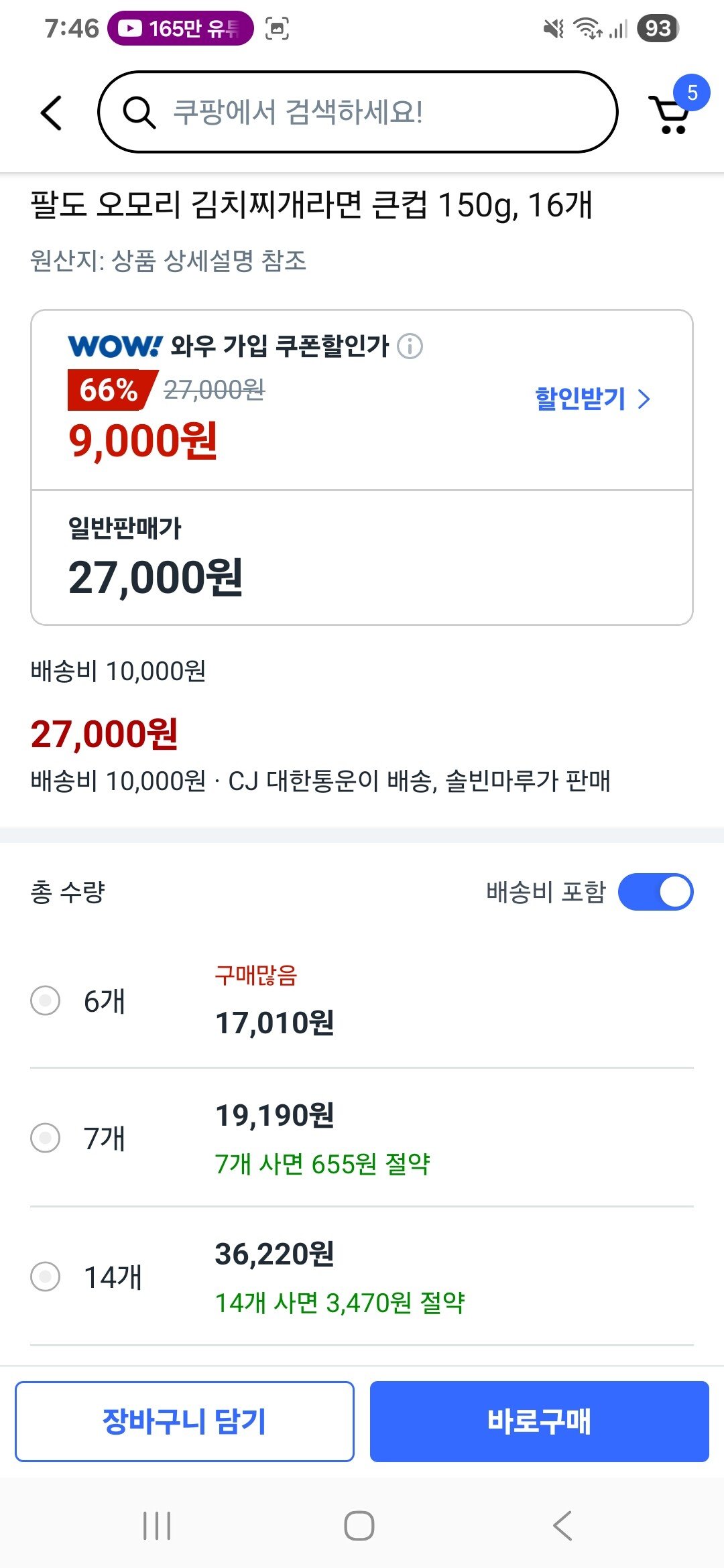The image size is (724, 1568).
Task: Tap the screen capture status icon
Action: point(278,28)
